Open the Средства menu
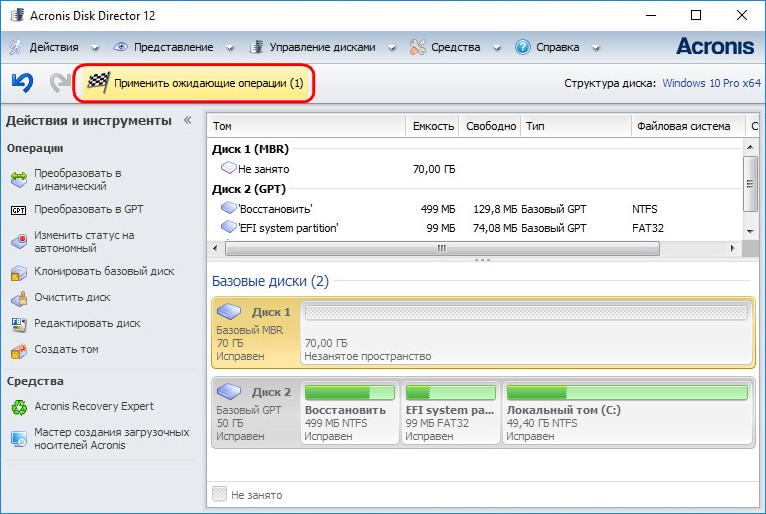Image resolution: width=766 pixels, height=514 pixels. pyautogui.click(x=455, y=47)
